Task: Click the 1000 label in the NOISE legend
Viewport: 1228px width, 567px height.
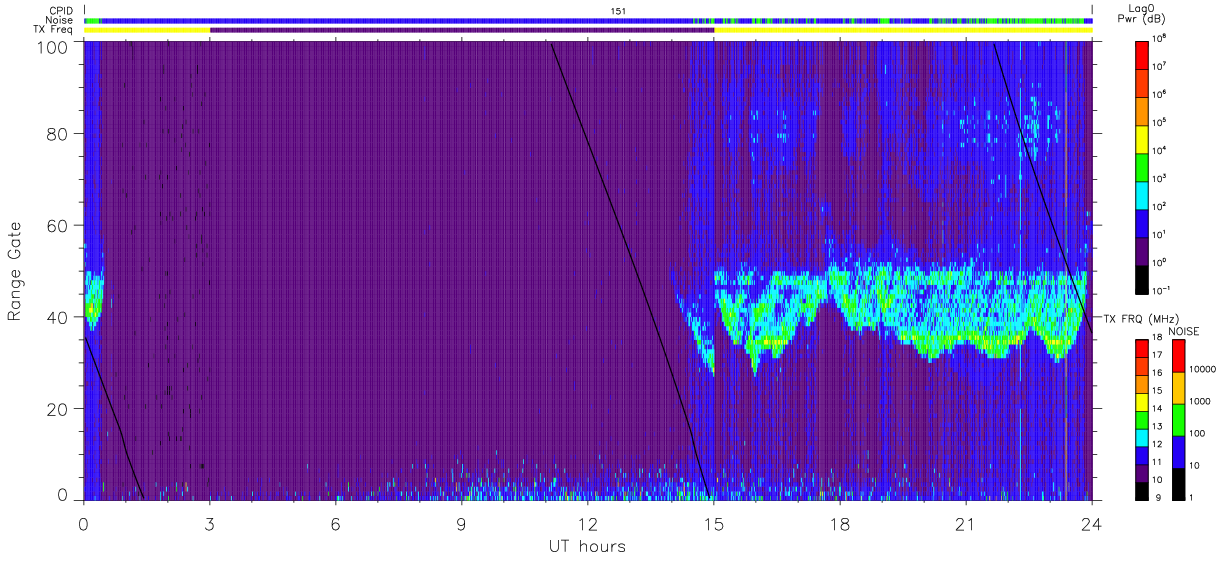Action: [1201, 401]
